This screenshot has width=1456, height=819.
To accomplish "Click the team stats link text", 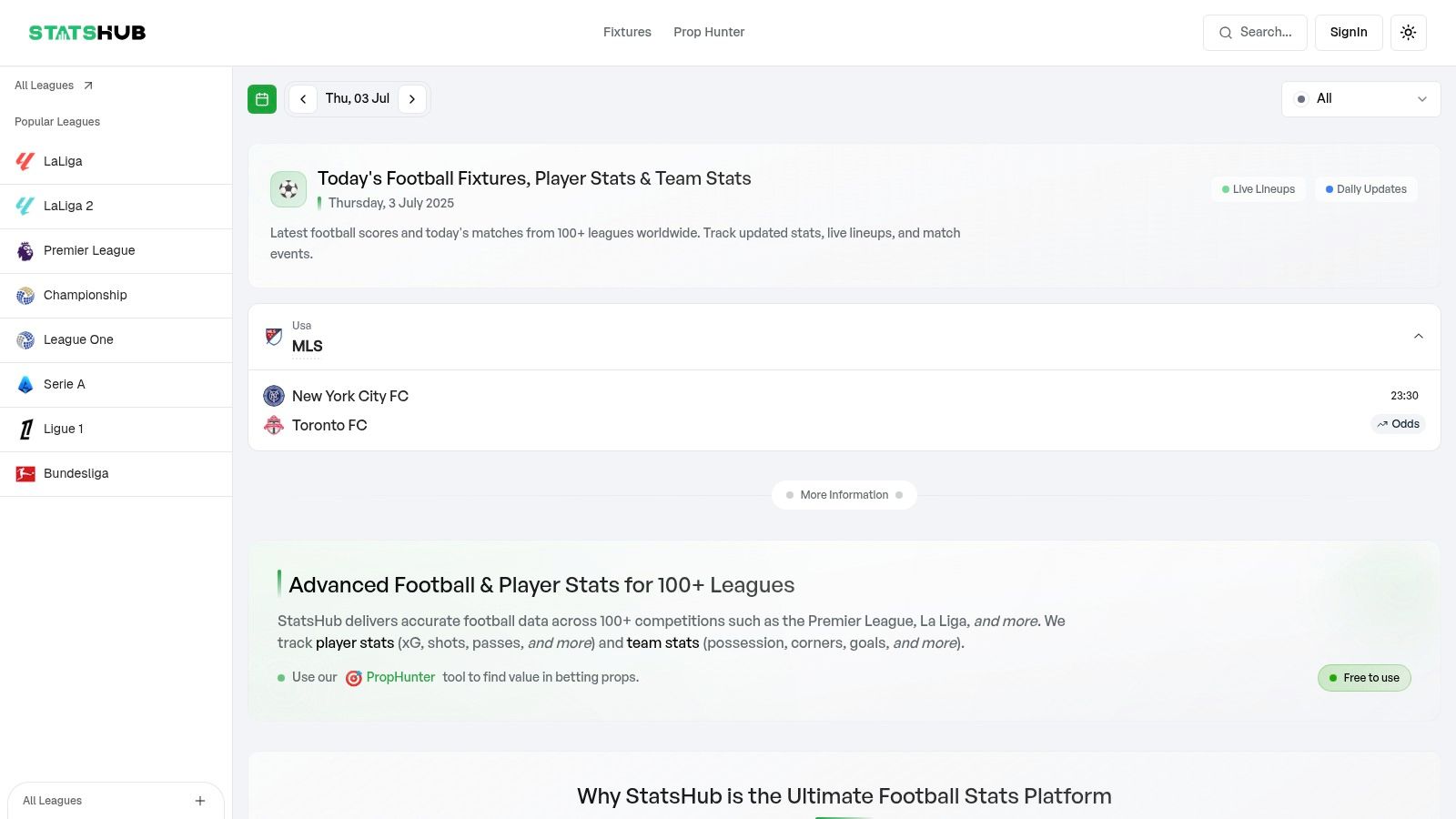I will [663, 642].
